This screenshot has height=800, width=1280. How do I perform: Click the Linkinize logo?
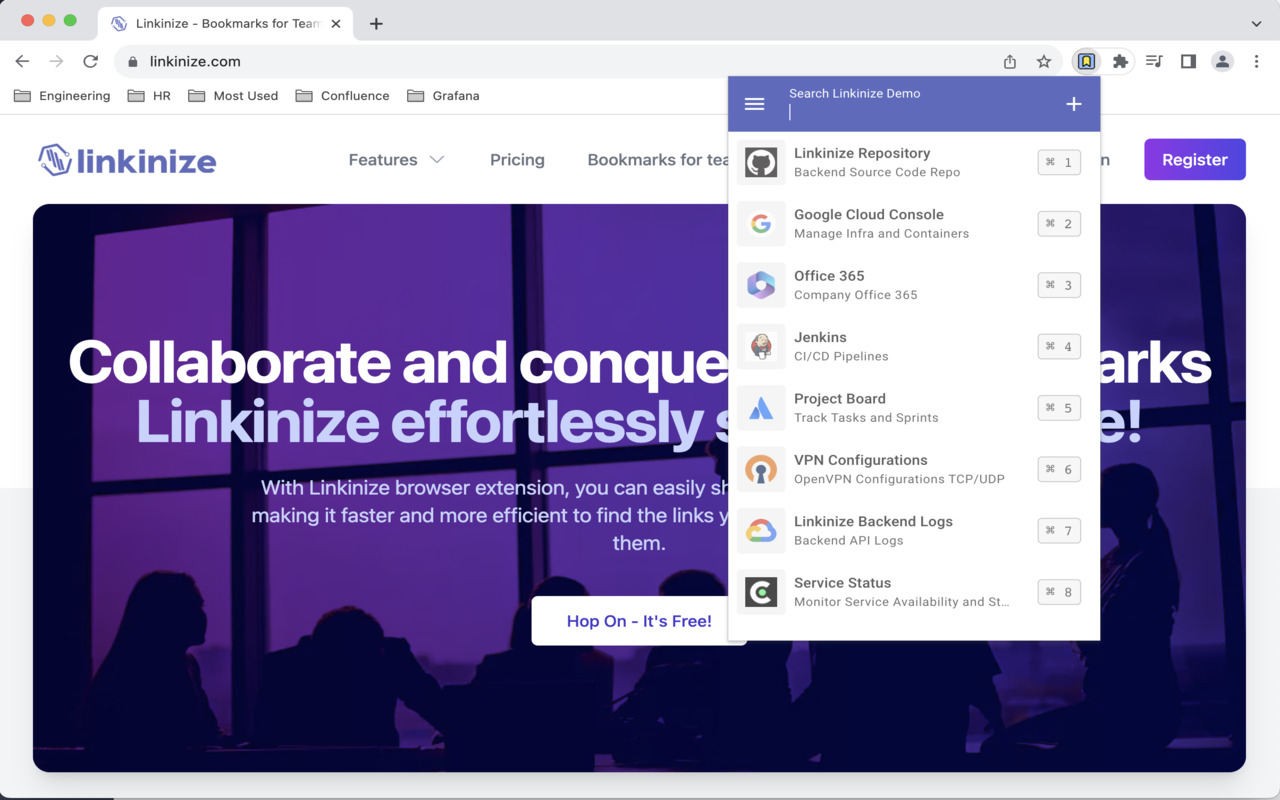(x=127, y=160)
